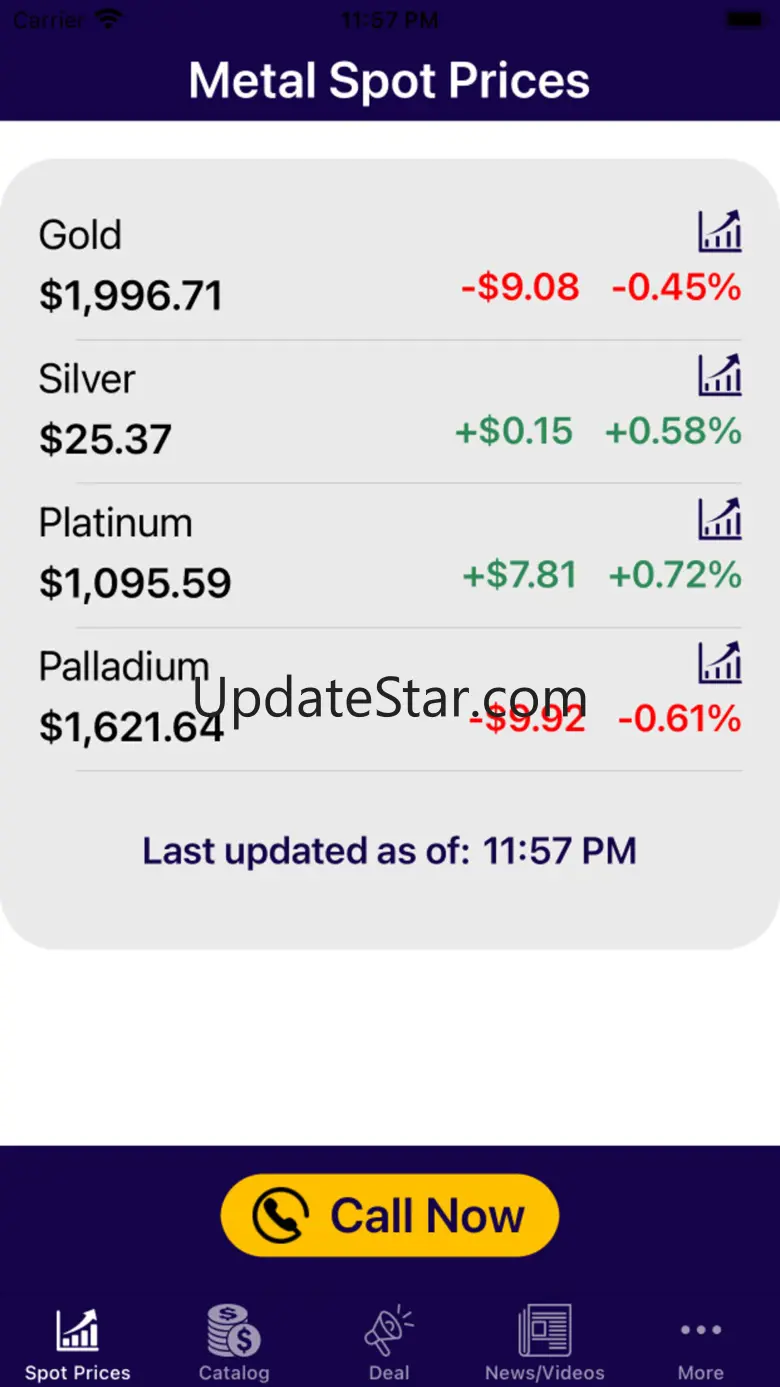The height and width of the screenshot is (1387, 780).
Task: Tap the Last updated timestamp text
Action: click(390, 851)
